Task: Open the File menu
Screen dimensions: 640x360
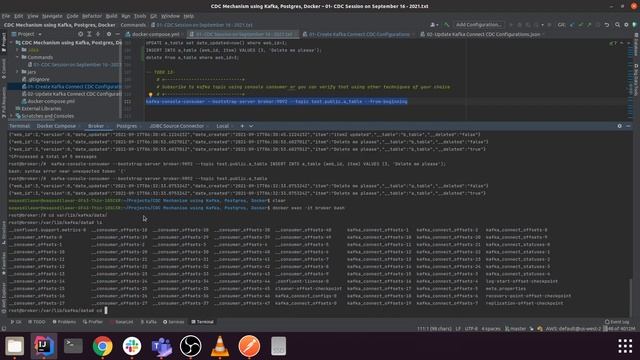Action: [x=6, y=16]
